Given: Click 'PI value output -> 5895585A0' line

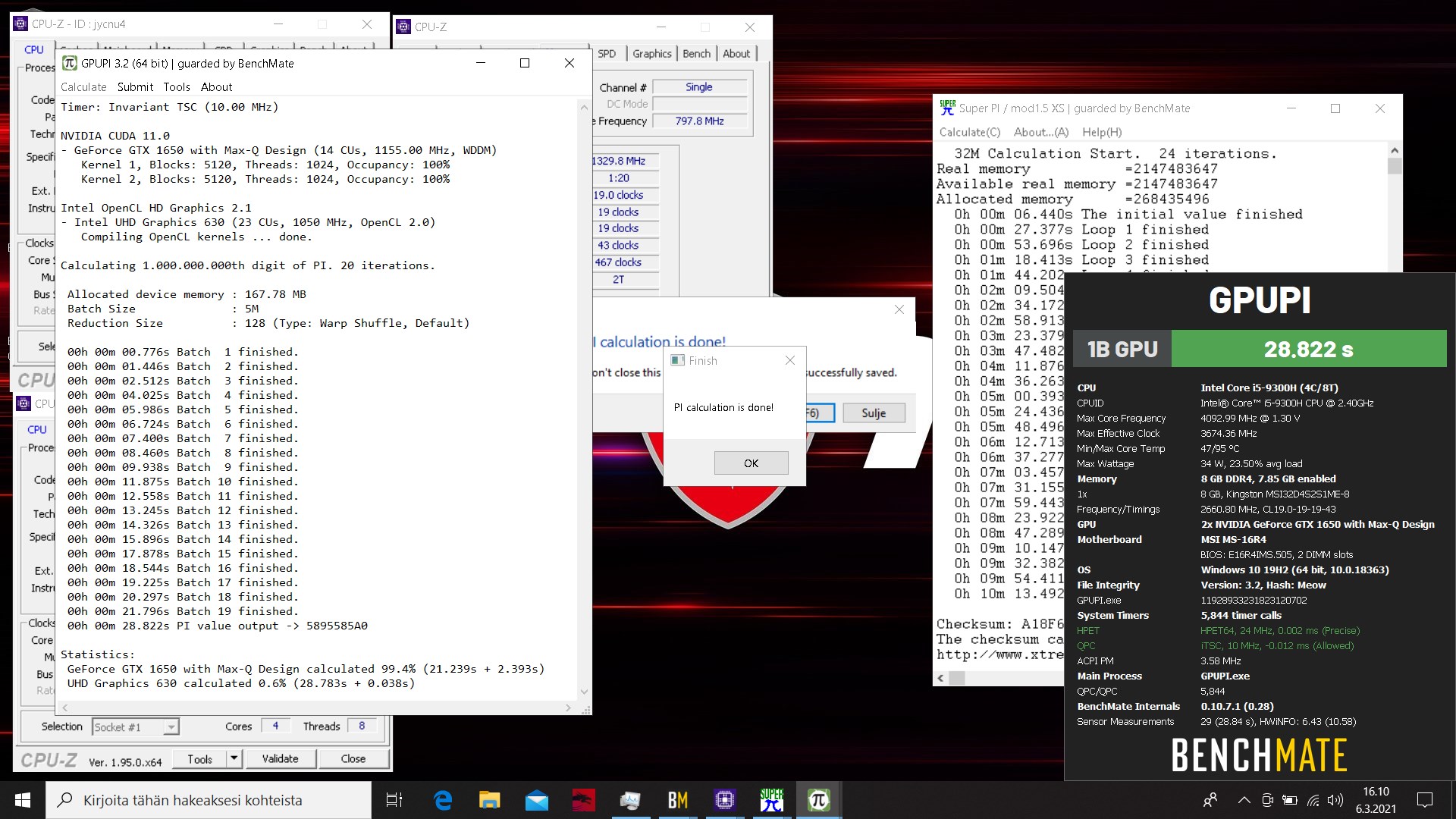Looking at the screenshot, I should pyautogui.click(x=218, y=626).
